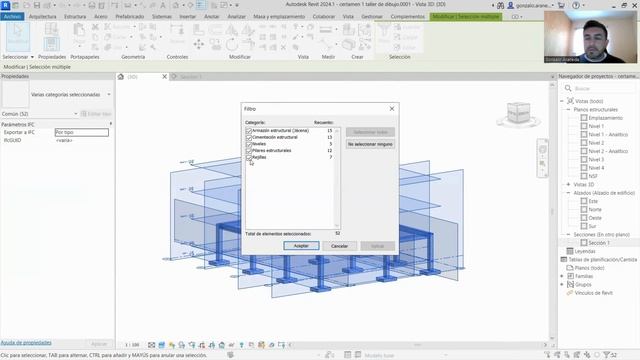Open the default 3D view house icon
The image size is (640, 360).
[176, 5]
